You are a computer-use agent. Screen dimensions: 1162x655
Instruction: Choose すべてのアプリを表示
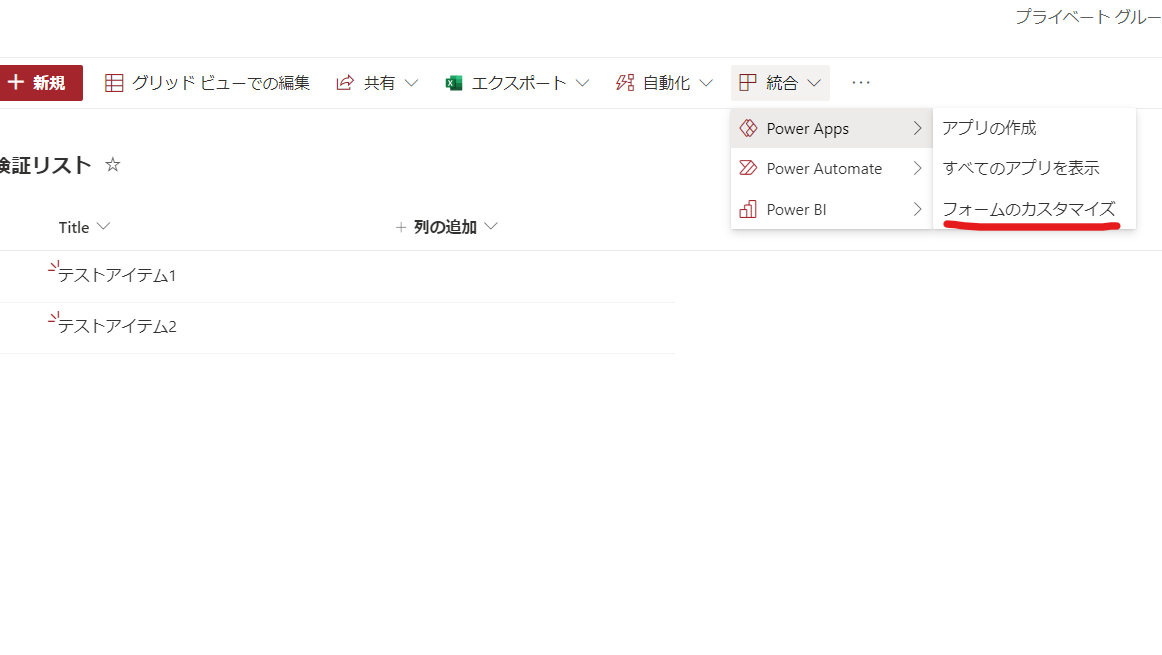click(x=1021, y=168)
